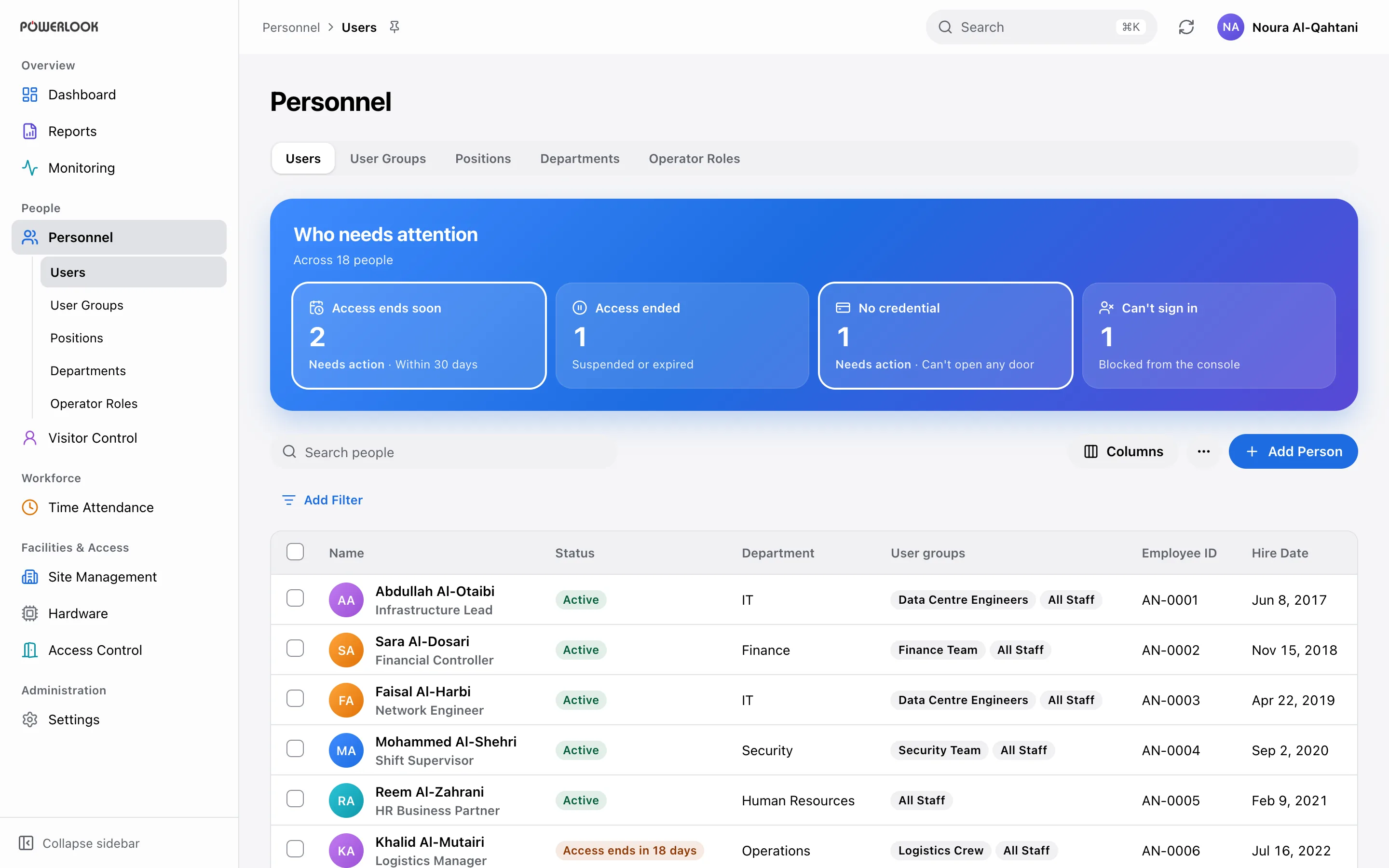Open the Dashboard sidebar item
Screen dimensions: 1389x868
coord(119,95)
